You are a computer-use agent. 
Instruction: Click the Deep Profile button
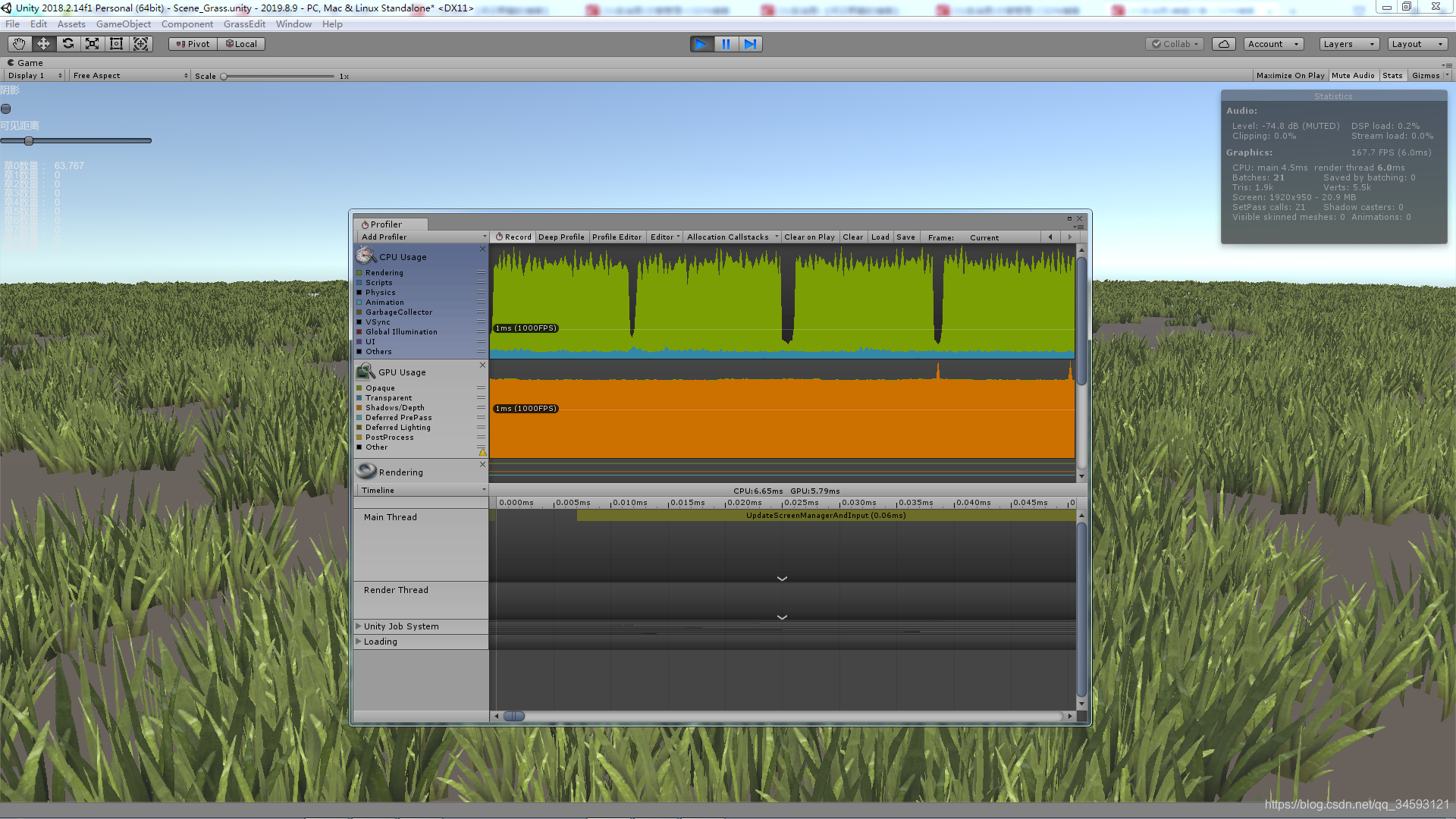click(x=561, y=237)
